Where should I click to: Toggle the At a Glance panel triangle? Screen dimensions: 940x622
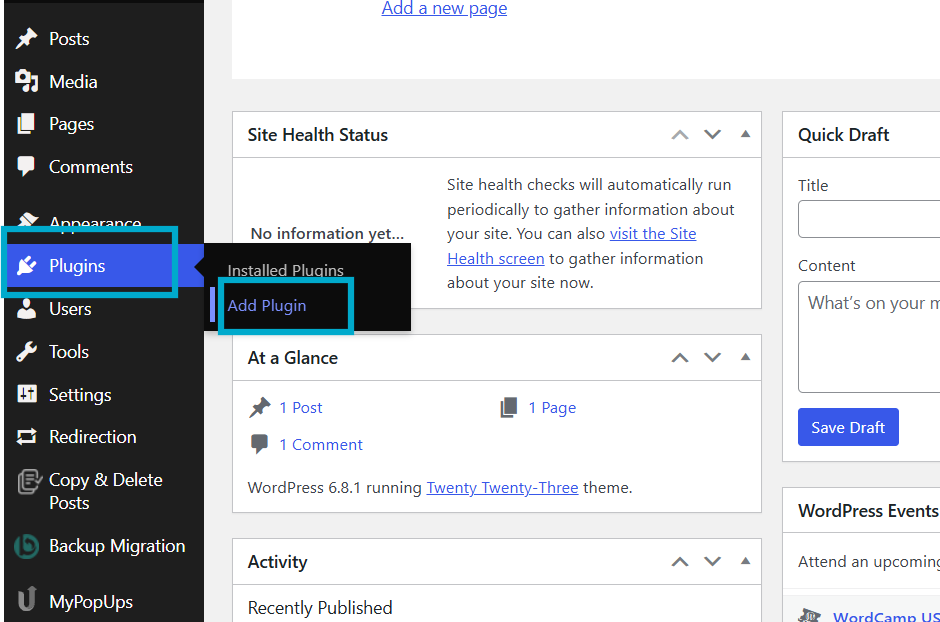pos(745,357)
